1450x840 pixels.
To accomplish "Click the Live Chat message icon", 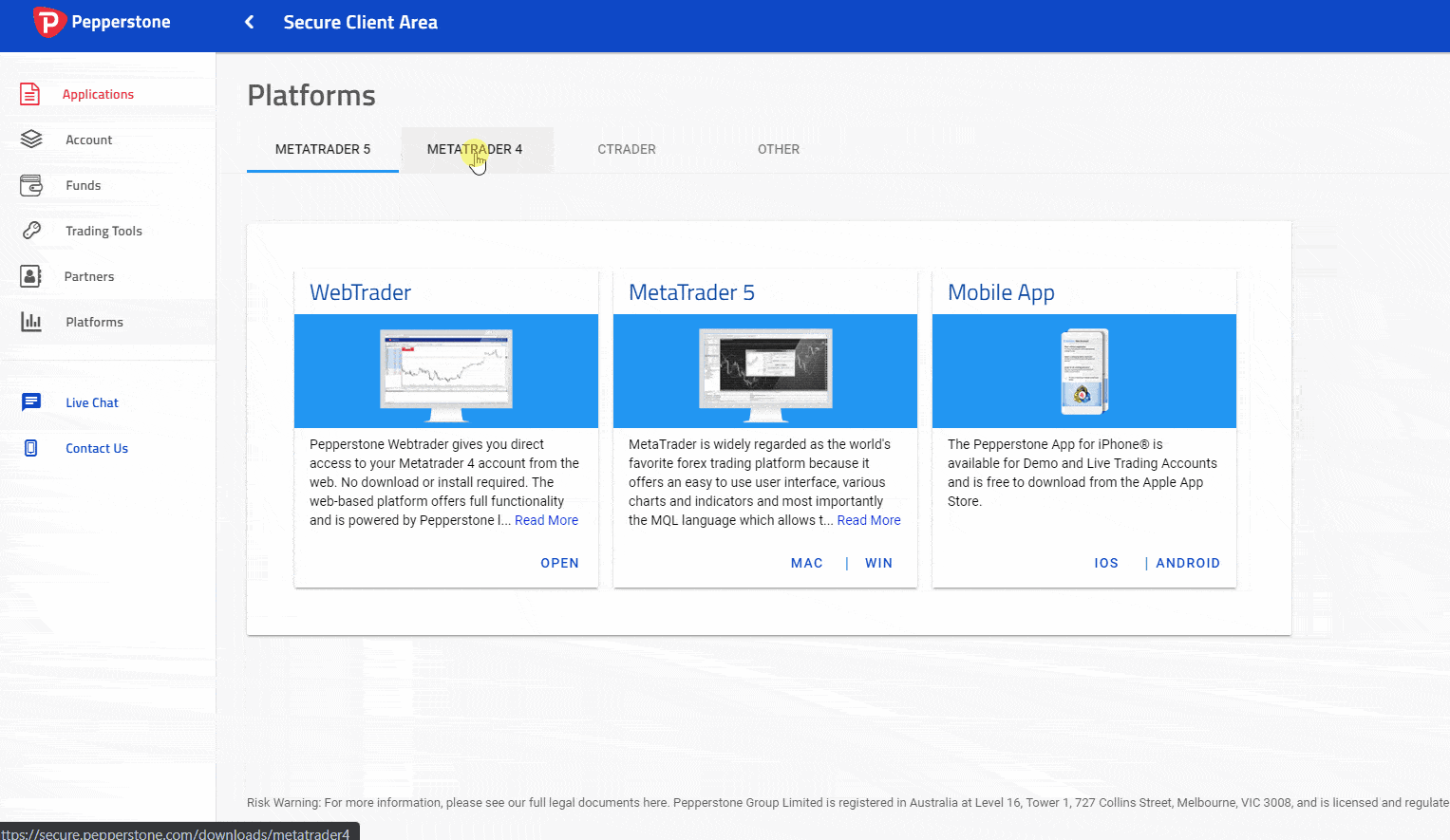I will pyautogui.click(x=31, y=402).
